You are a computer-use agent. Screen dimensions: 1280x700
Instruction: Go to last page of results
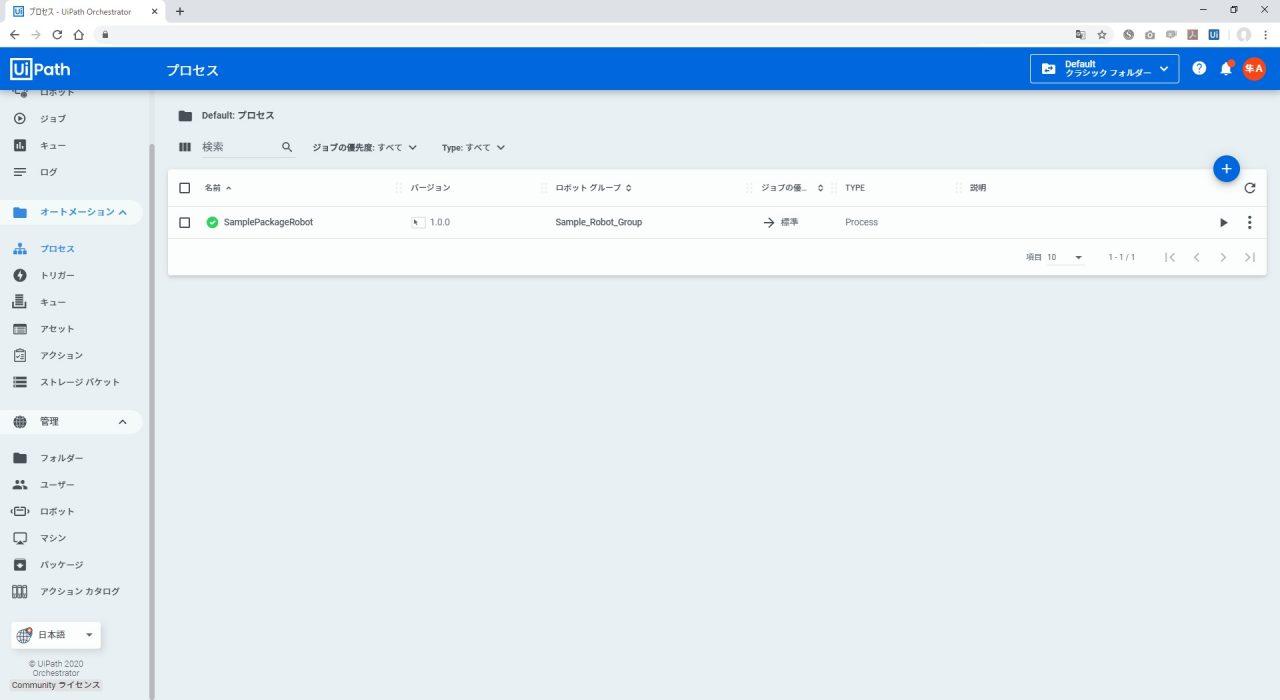coord(1250,257)
